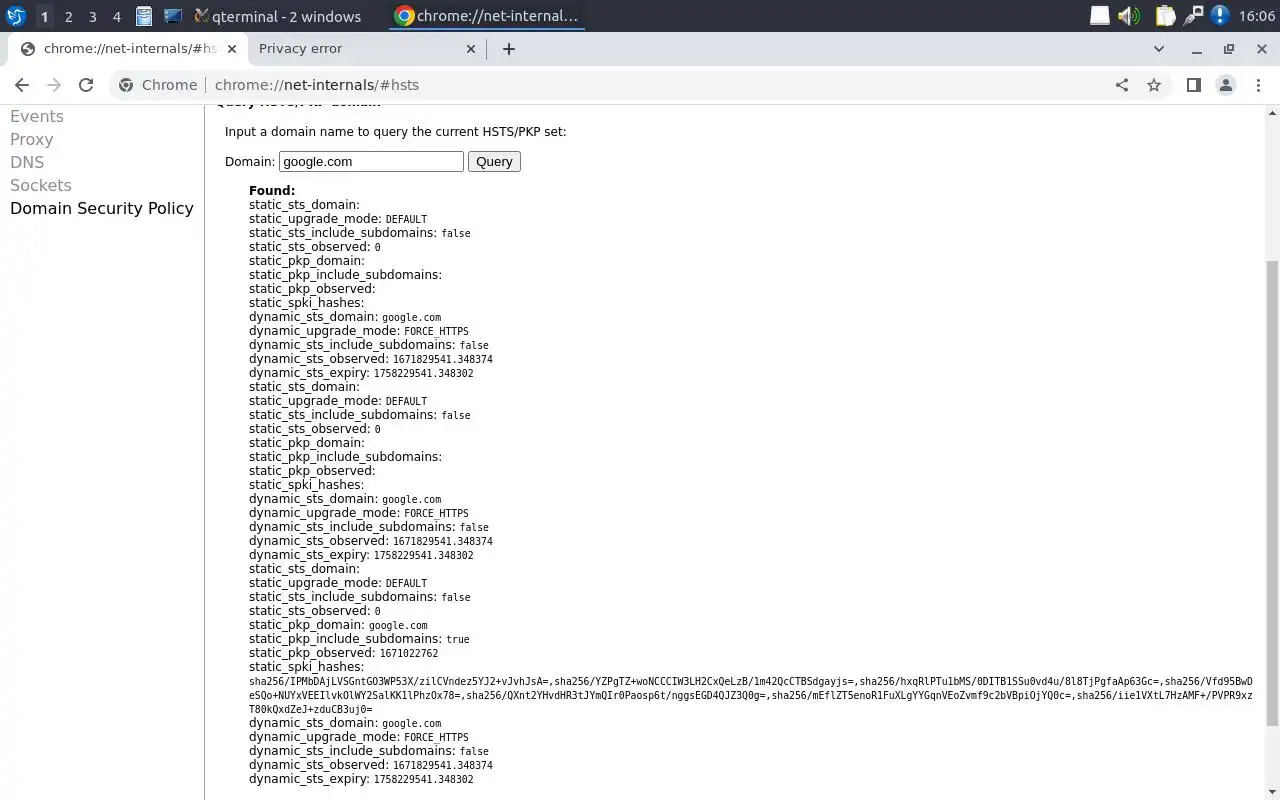
Task: Click the address bar URL
Action: tap(317, 85)
